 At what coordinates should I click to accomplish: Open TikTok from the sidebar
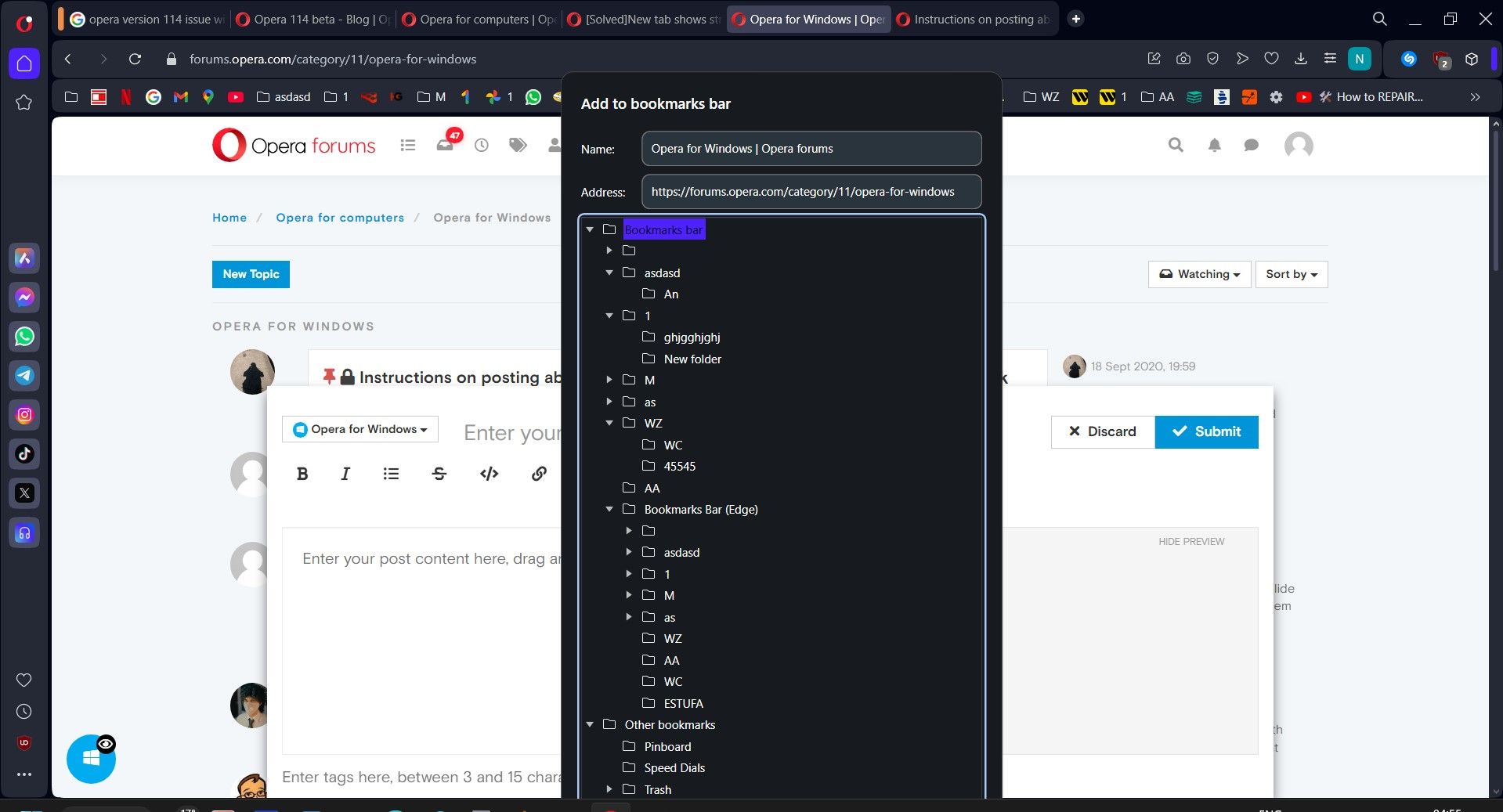click(24, 454)
